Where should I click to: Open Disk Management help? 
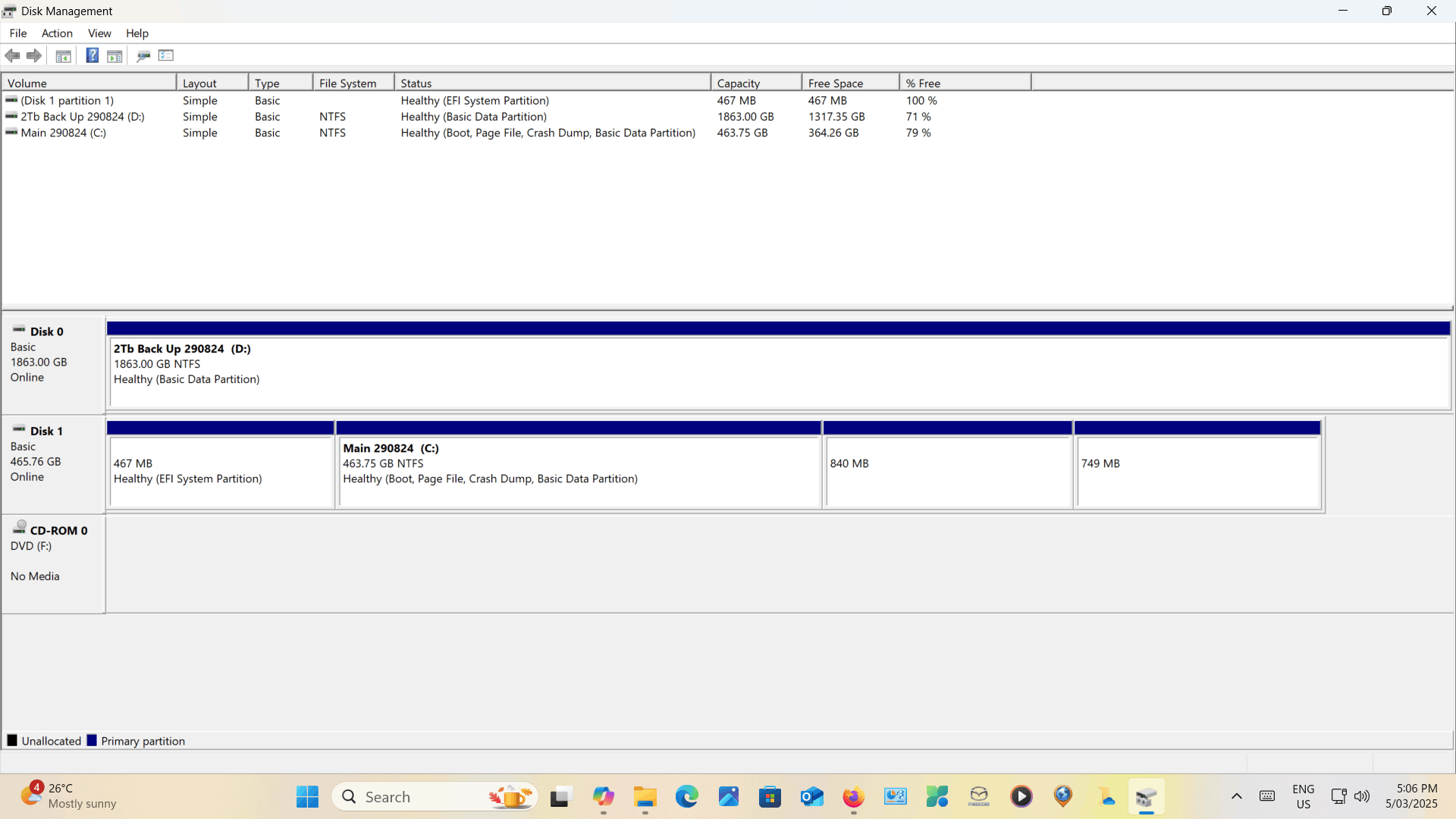coord(92,55)
